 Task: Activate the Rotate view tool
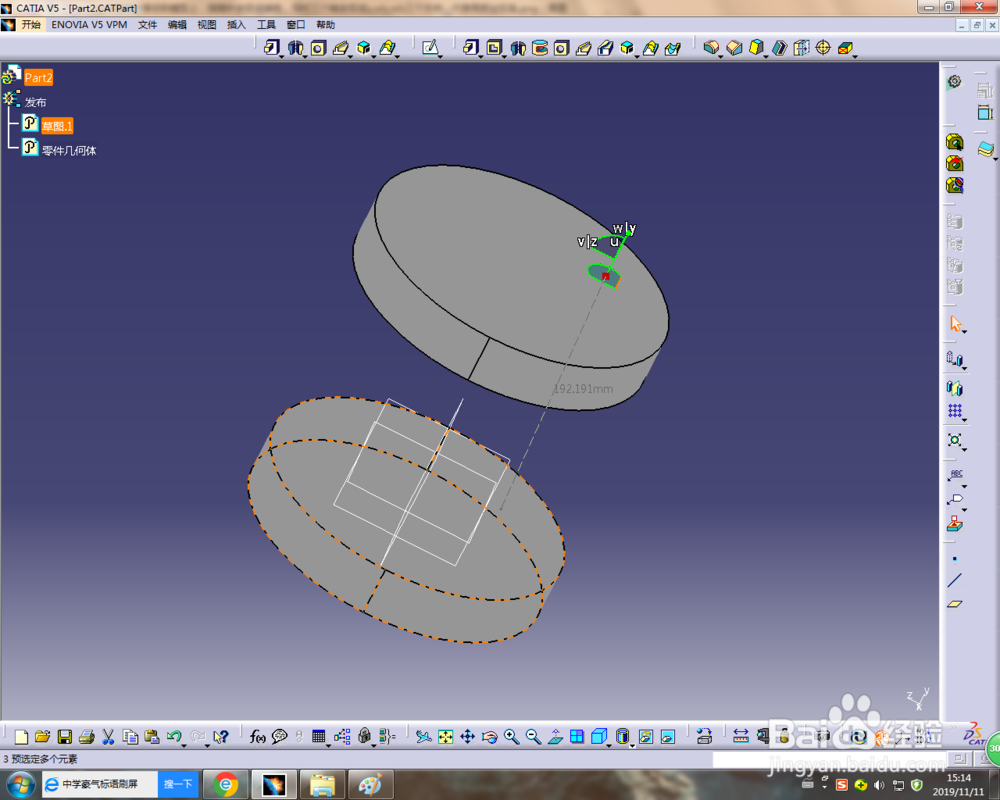(489, 737)
